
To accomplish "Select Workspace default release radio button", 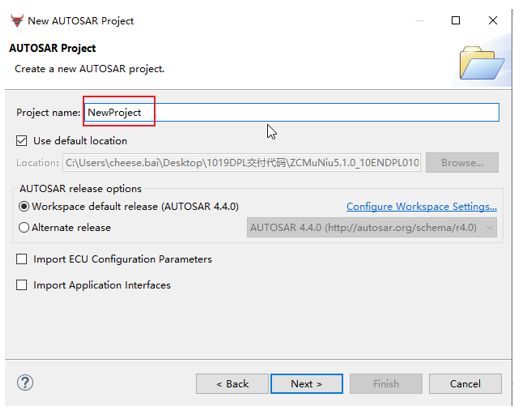I will [24, 206].
